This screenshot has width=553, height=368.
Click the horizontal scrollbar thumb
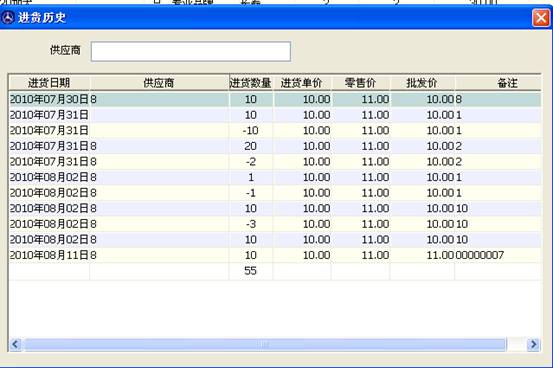[x=265, y=344]
